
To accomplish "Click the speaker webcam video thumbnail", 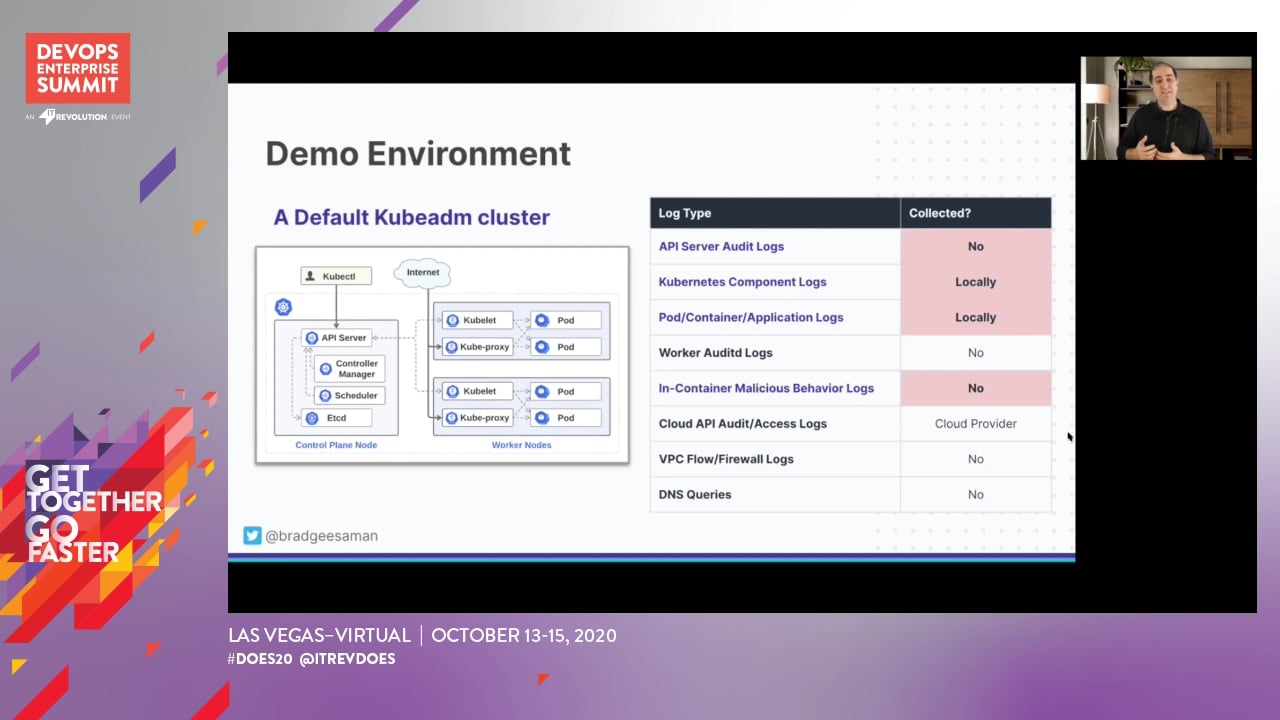I will (x=1166, y=108).
